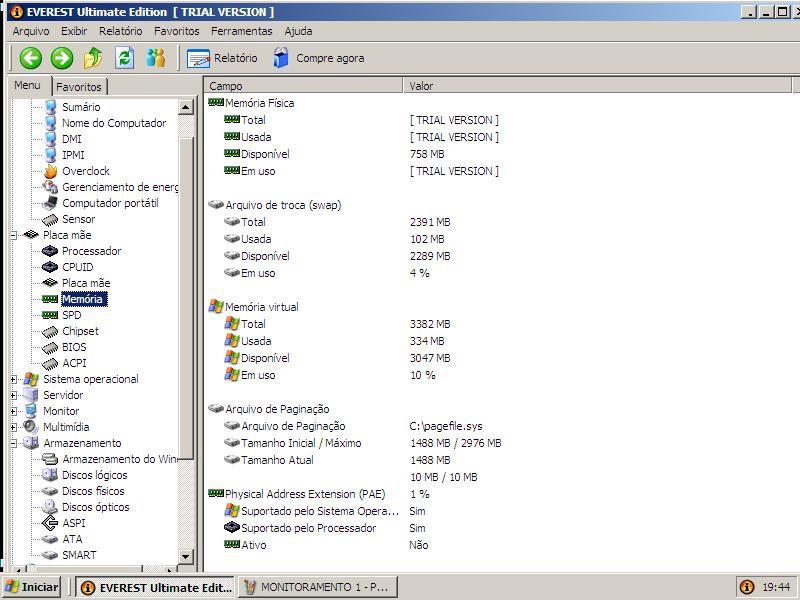This screenshot has width=800, height=600.
Task: Click the ASPI icon in tree
Action: pyautogui.click(x=50, y=523)
